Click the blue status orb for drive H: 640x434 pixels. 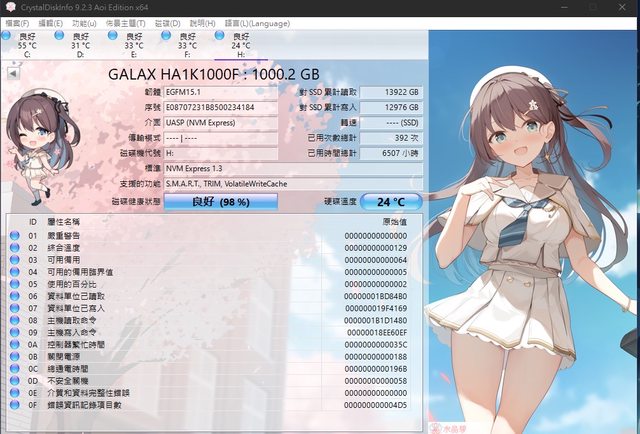pos(220,36)
